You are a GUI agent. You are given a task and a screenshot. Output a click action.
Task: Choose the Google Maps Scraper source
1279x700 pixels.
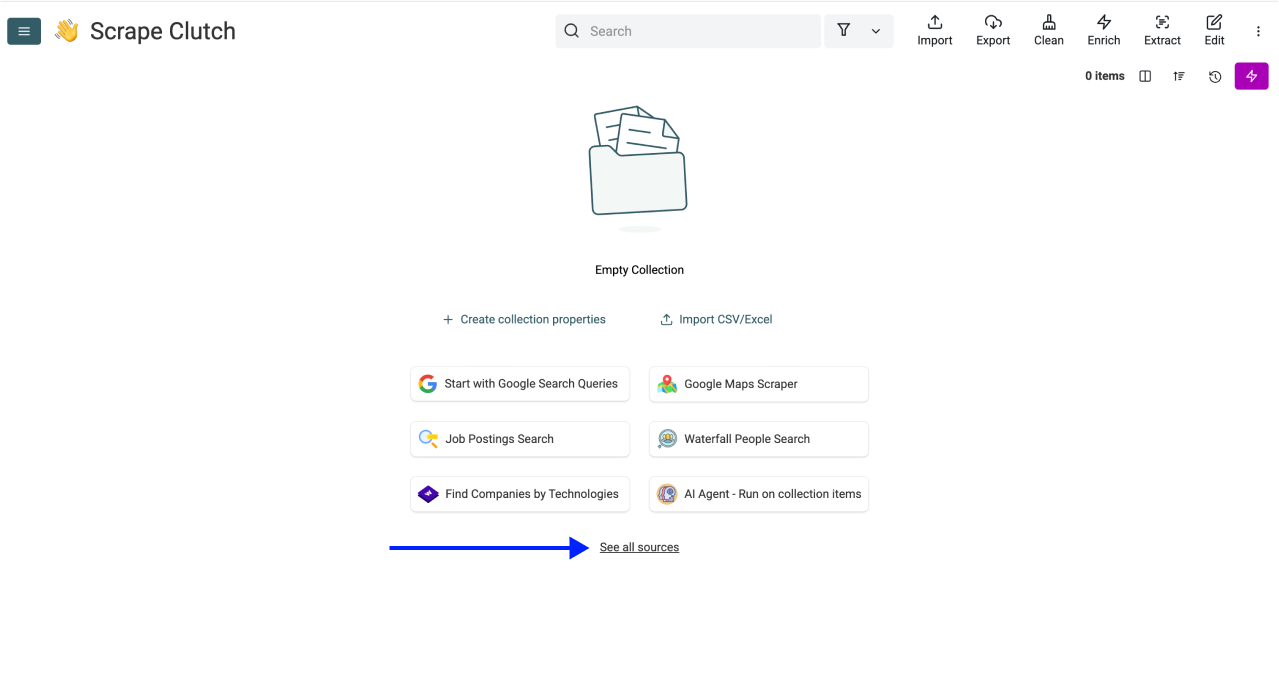click(758, 384)
